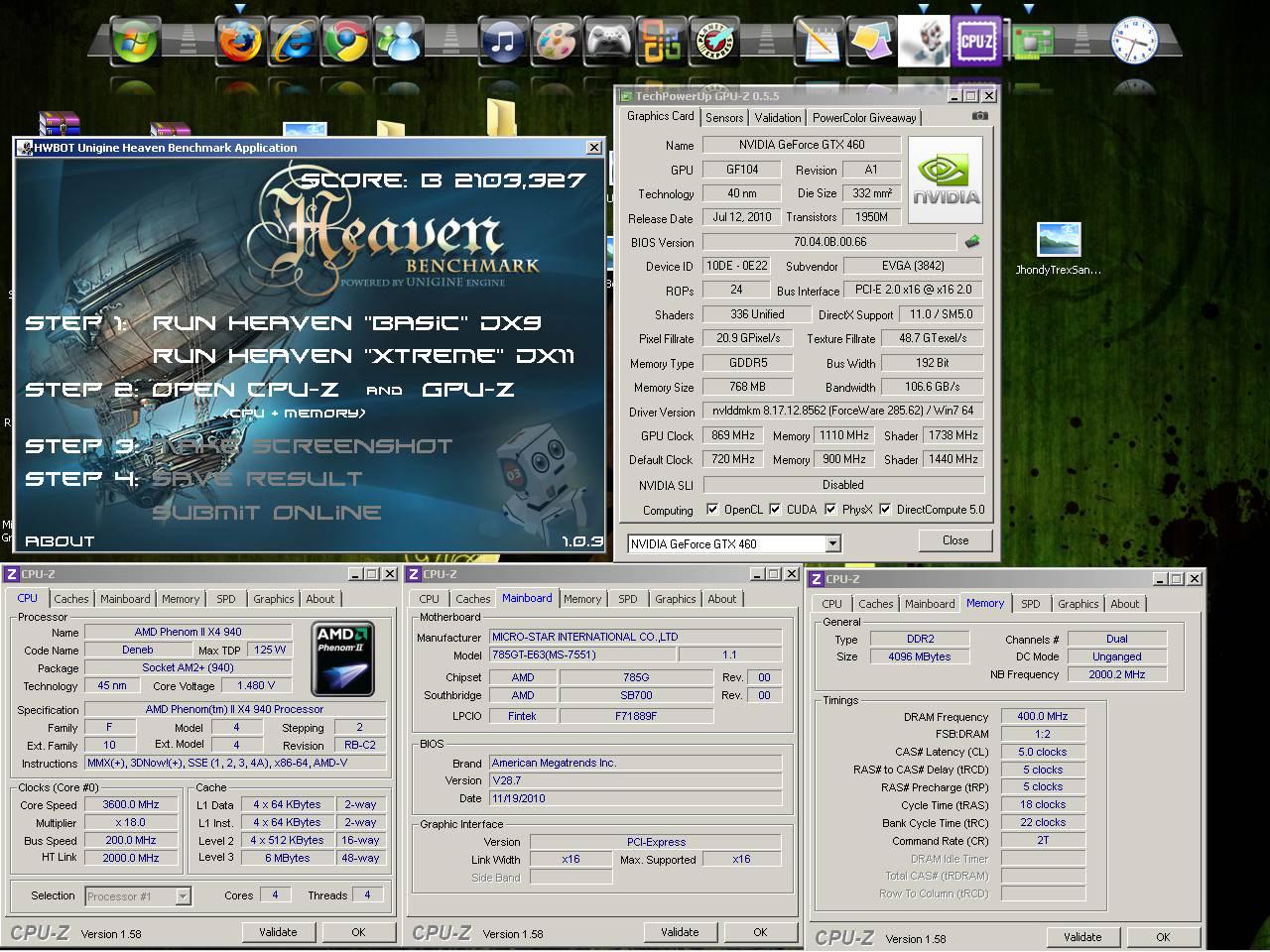The image size is (1270, 952).
Task: Click Take Screenshot in Heaven step 3
Action: (303, 446)
